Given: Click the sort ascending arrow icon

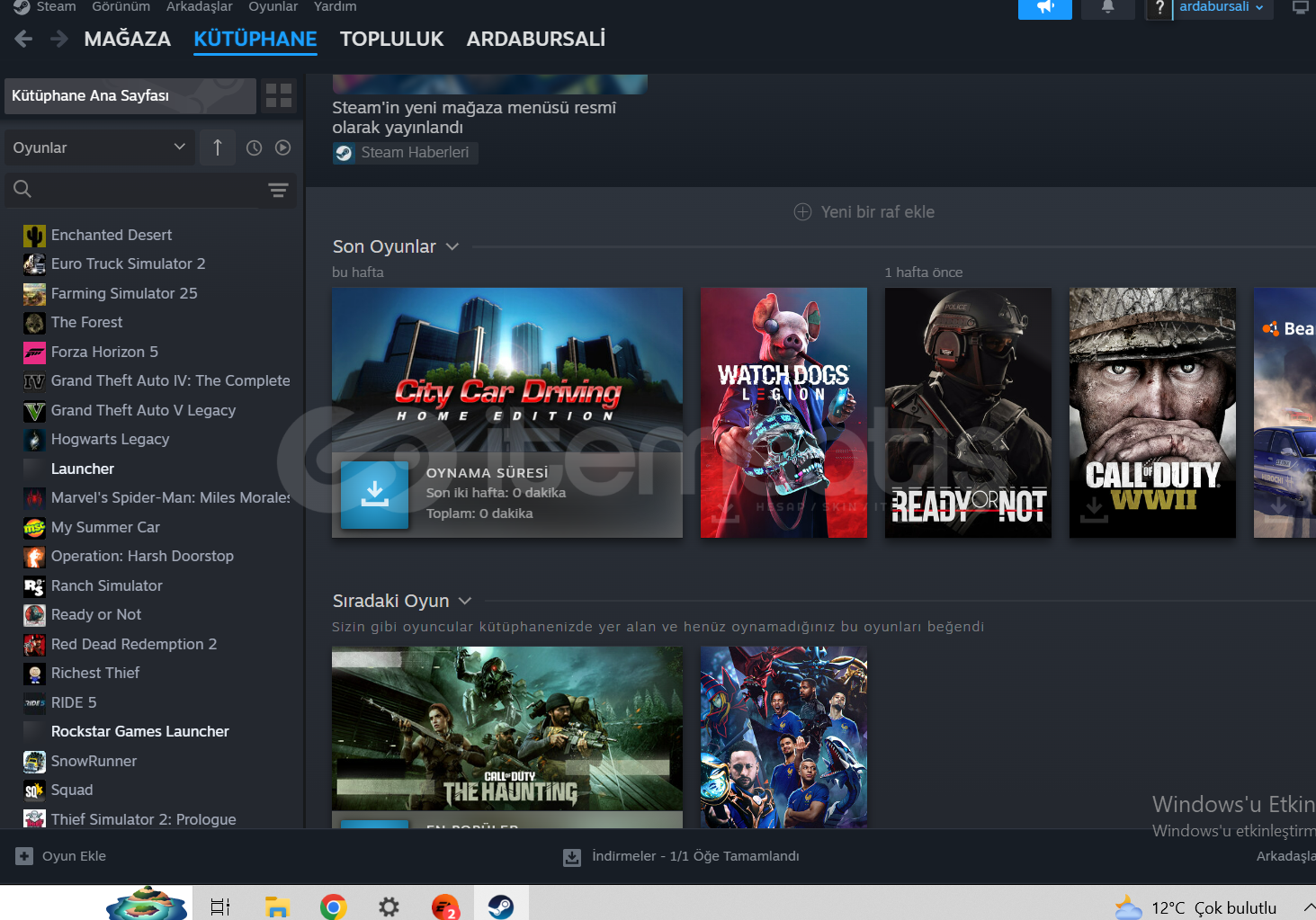Looking at the screenshot, I should (218, 147).
